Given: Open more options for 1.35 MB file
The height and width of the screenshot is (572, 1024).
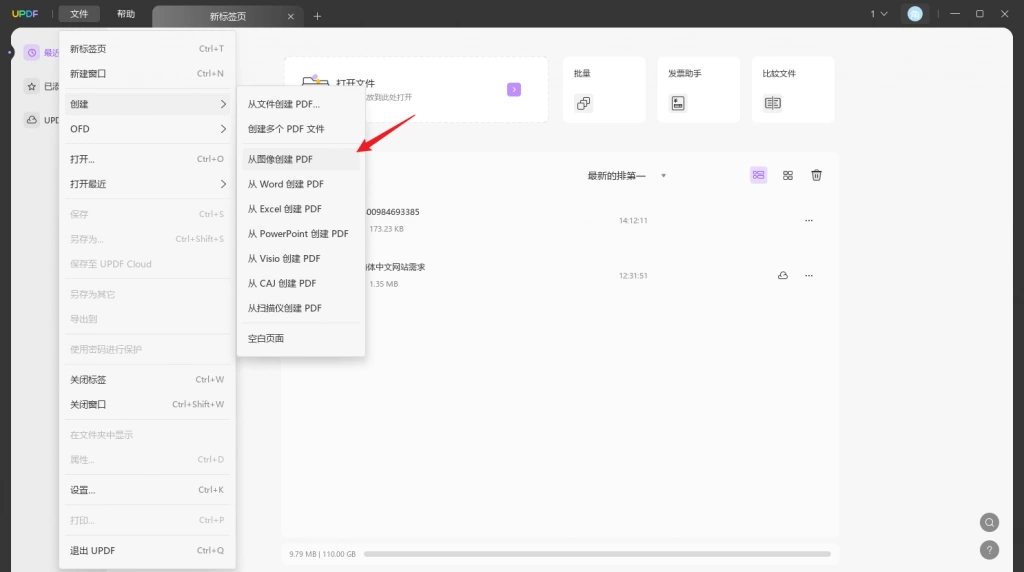Looking at the screenshot, I should (808, 276).
